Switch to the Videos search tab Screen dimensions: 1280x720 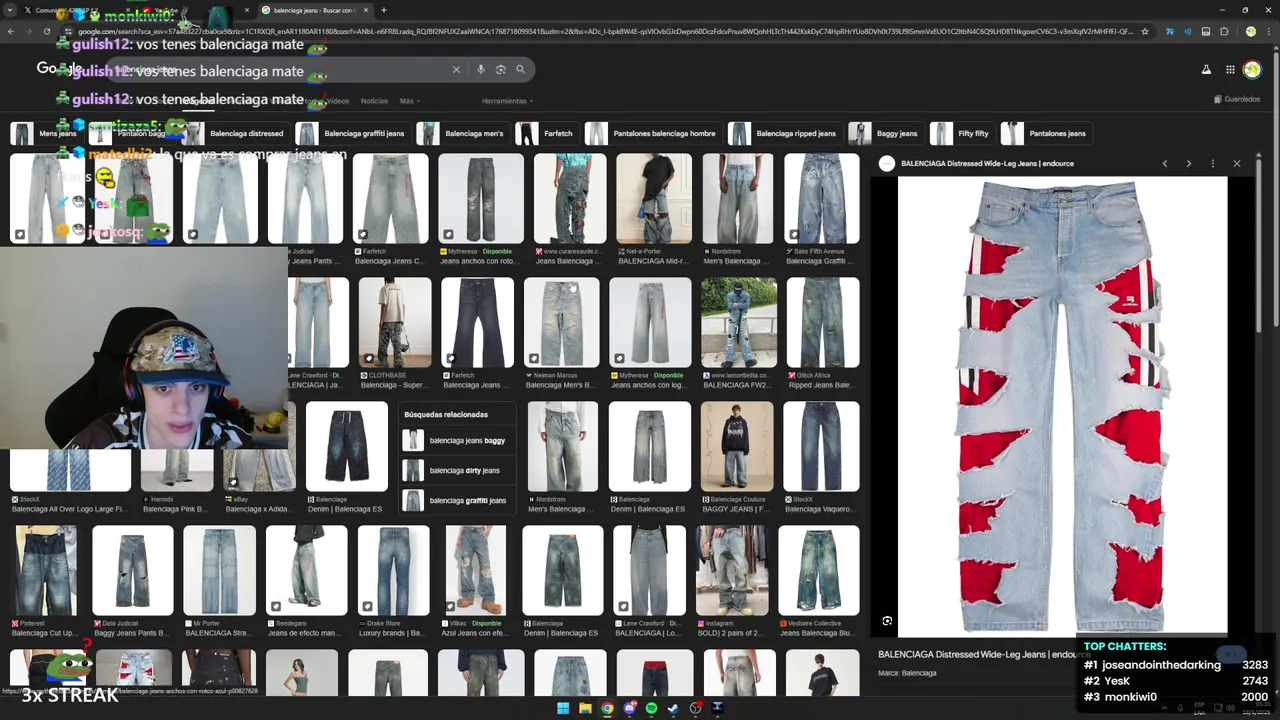(338, 101)
